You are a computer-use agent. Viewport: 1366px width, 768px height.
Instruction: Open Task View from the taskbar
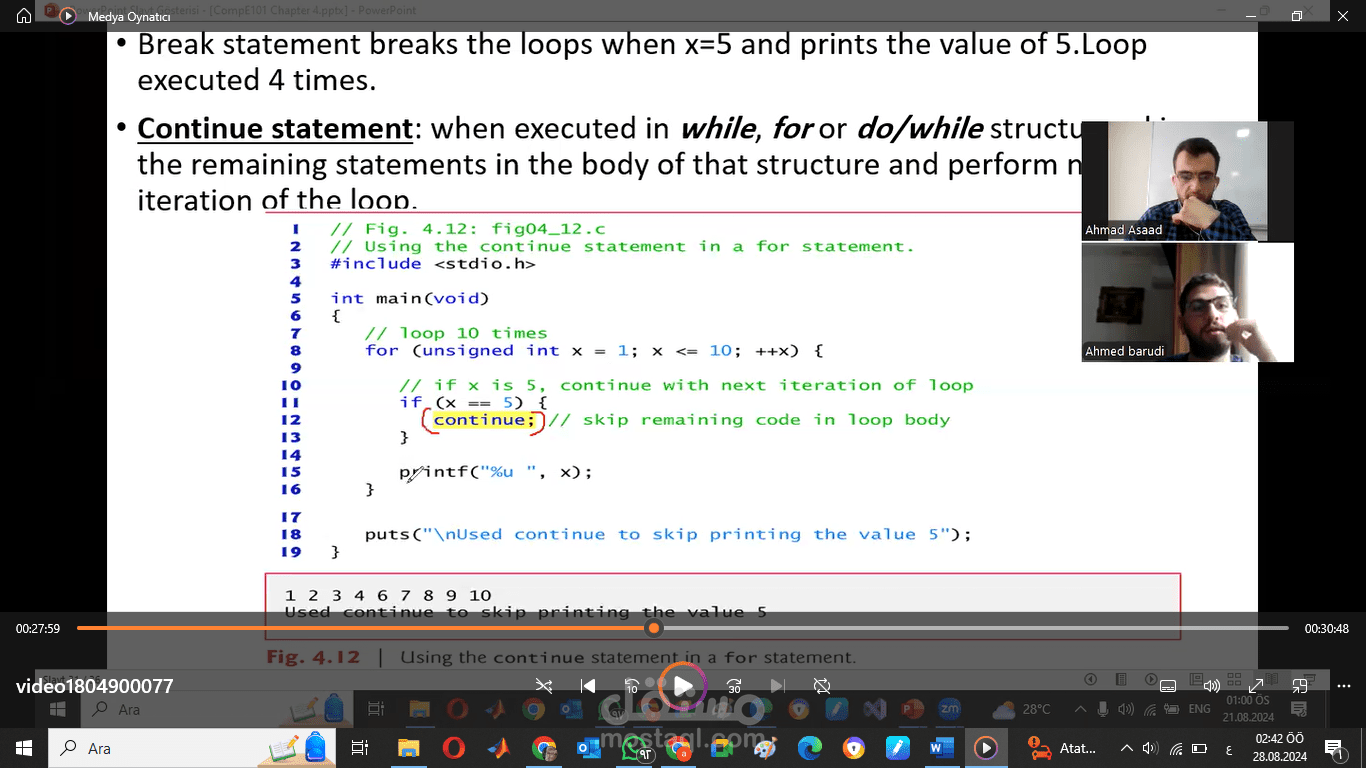point(360,748)
